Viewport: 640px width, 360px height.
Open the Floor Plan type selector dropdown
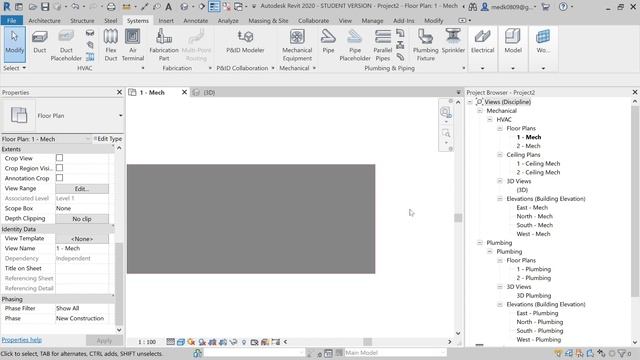click(x=120, y=116)
